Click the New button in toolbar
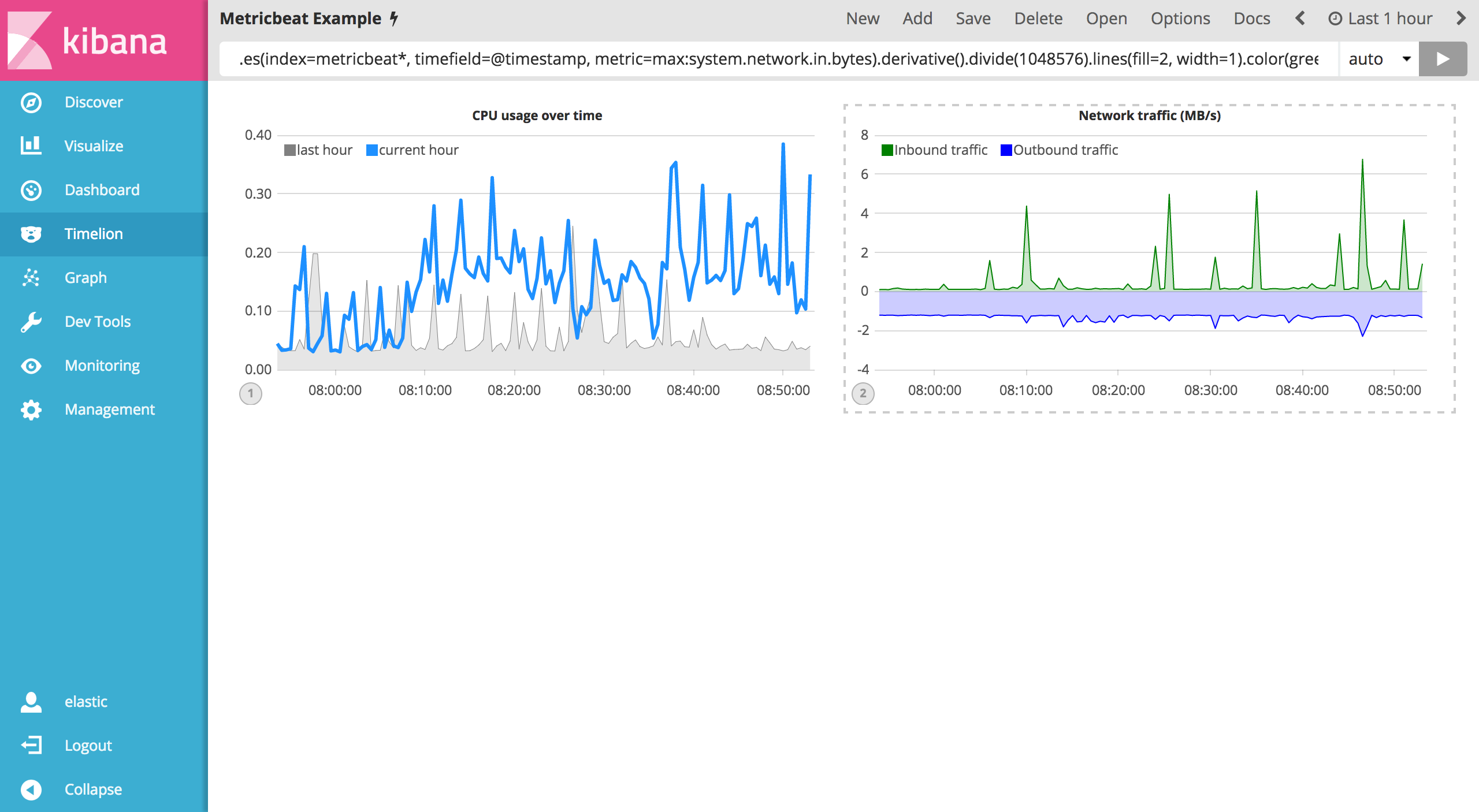 click(x=862, y=19)
